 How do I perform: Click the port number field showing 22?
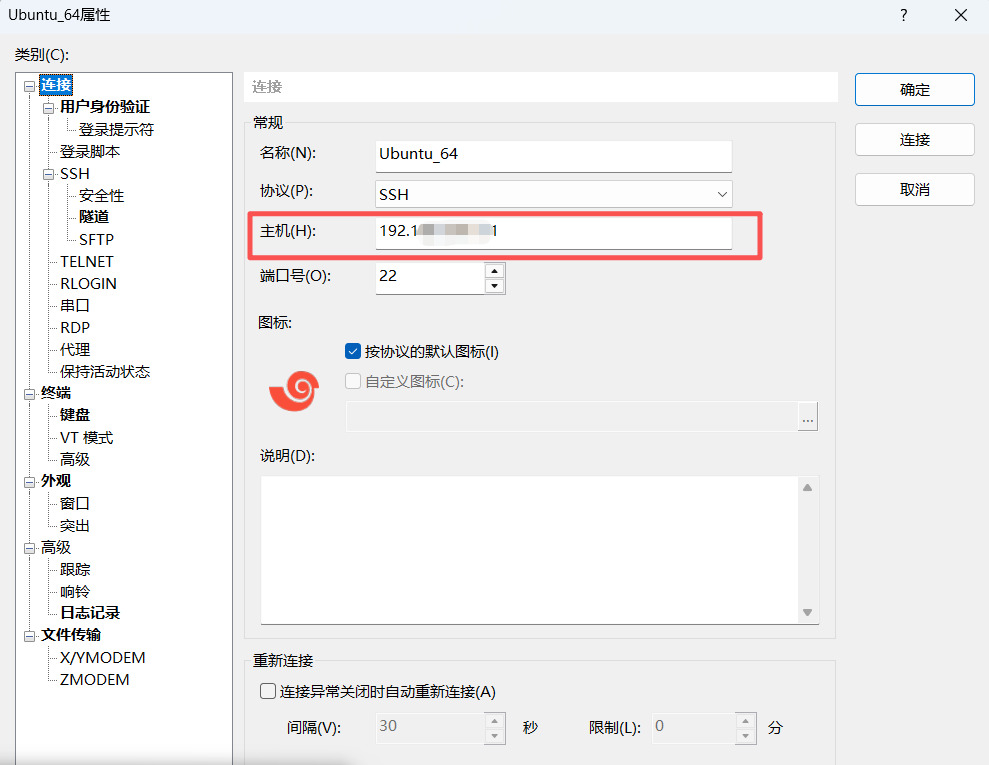(430, 278)
